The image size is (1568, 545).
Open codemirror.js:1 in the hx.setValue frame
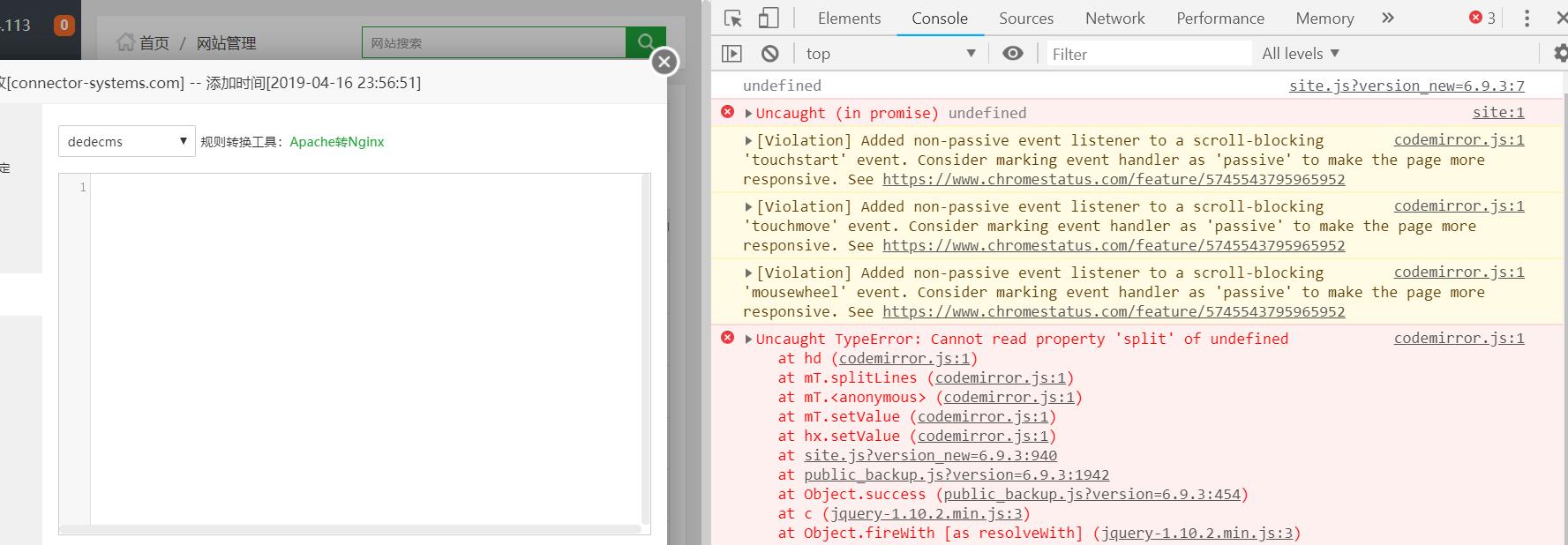(x=983, y=436)
